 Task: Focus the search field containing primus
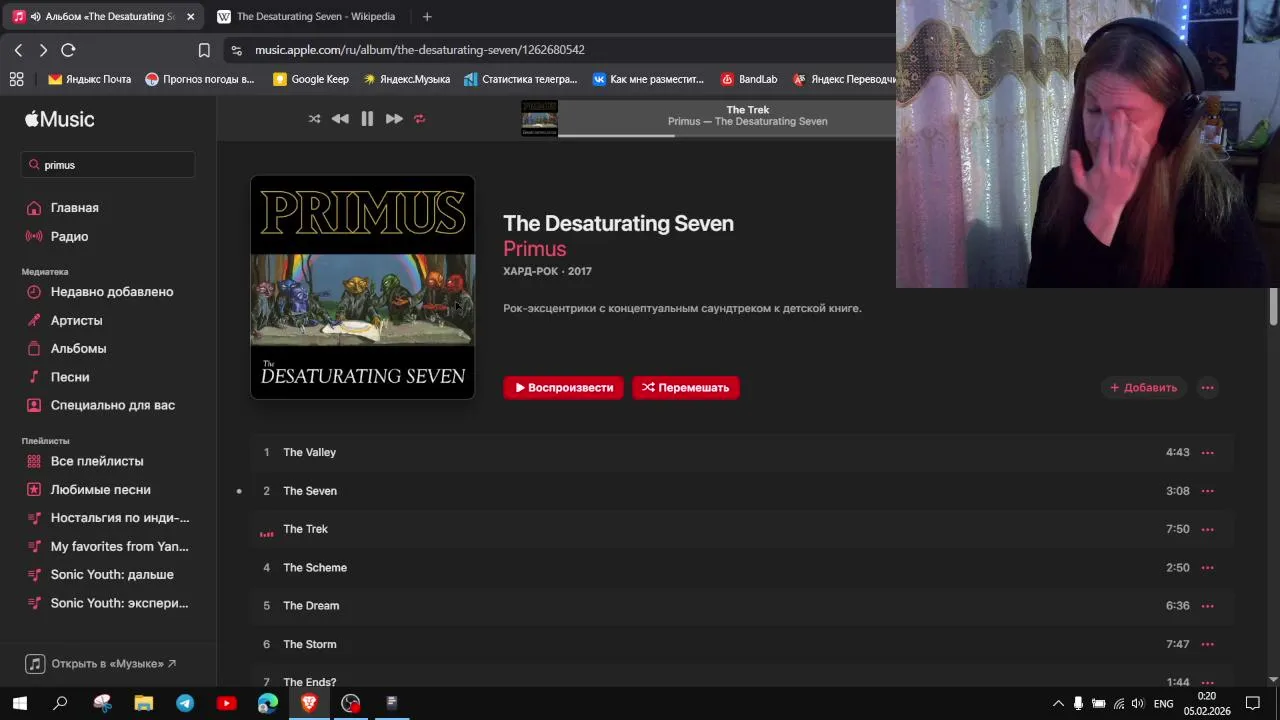108,165
